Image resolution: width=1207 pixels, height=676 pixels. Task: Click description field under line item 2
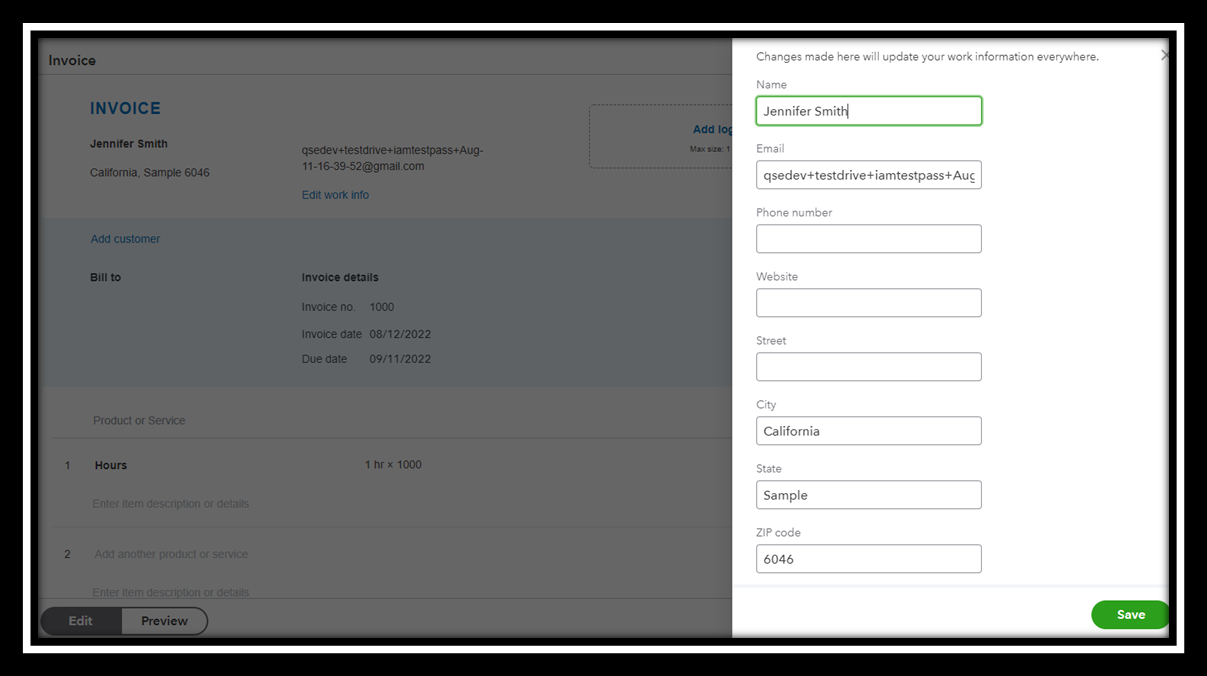coord(171,592)
